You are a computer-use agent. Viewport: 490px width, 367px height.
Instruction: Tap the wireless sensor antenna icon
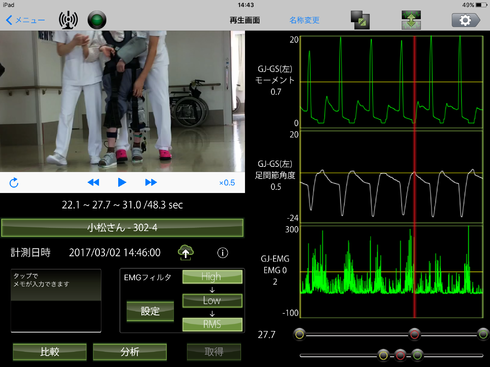point(68,20)
